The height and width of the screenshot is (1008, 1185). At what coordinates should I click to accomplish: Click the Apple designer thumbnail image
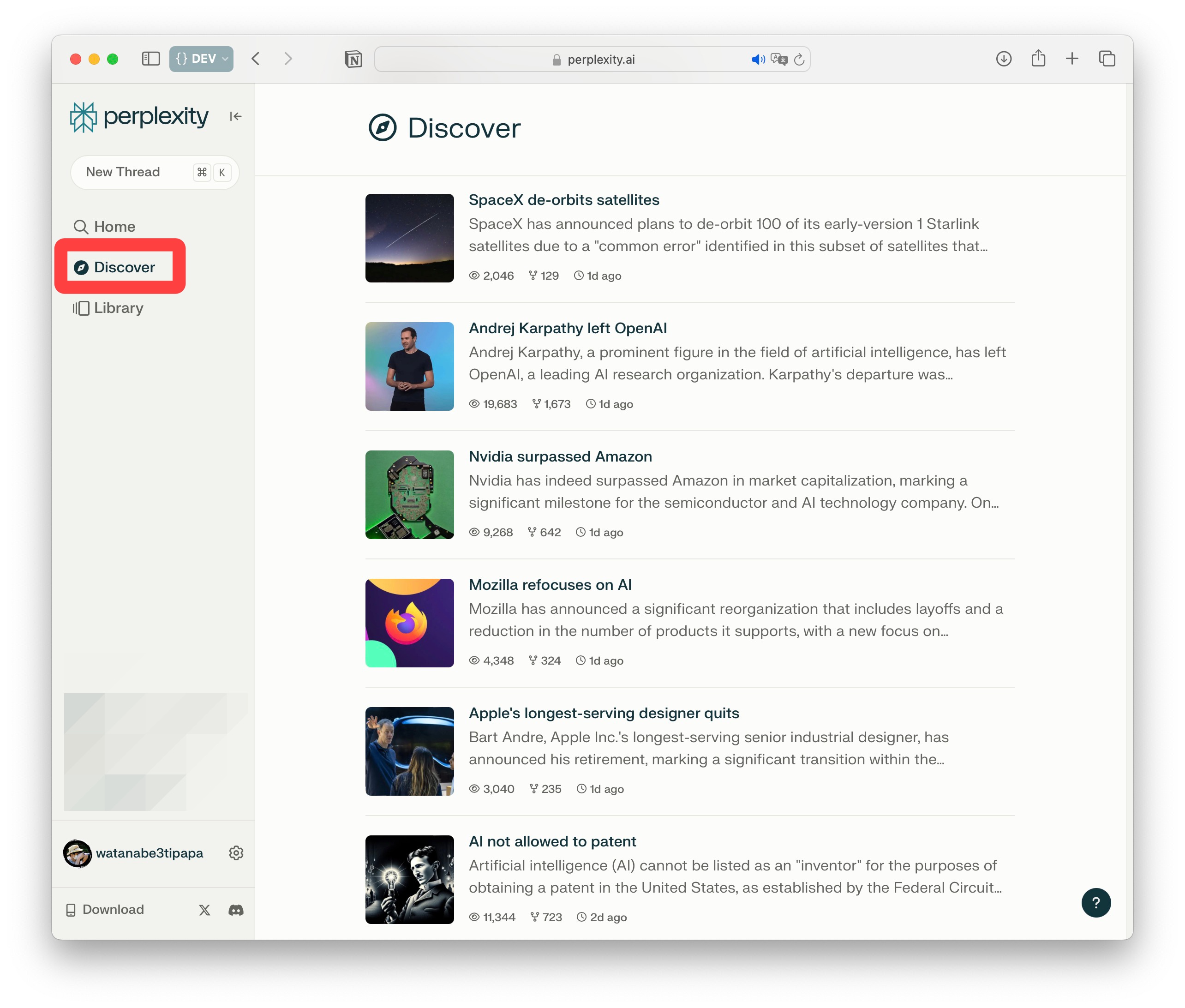pyautogui.click(x=410, y=751)
